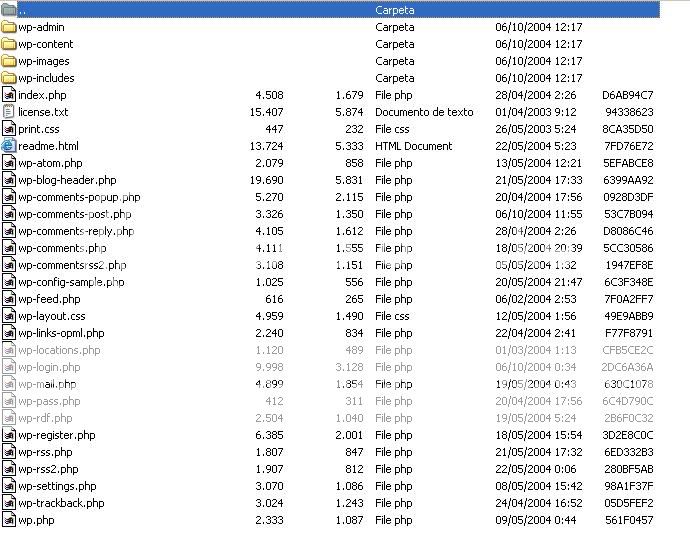Image resolution: width=690 pixels, height=538 pixels.
Task: Click the wp-feed.php file icon
Action: point(9,299)
